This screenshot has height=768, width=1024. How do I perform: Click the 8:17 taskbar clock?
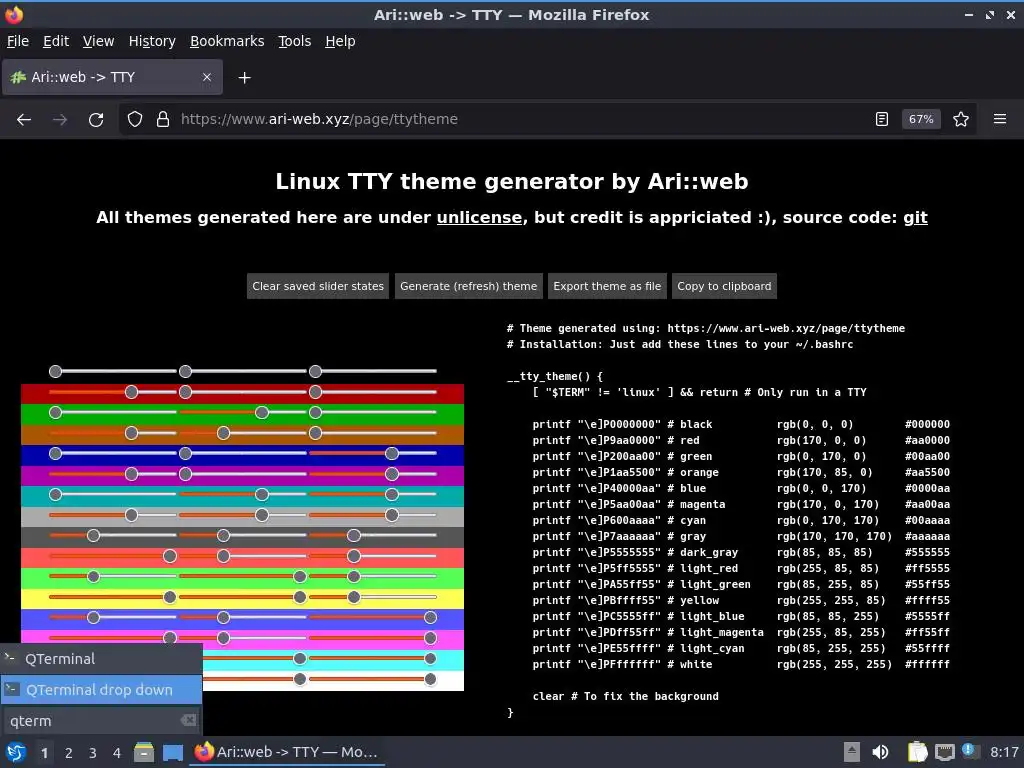(x=1004, y=752)
